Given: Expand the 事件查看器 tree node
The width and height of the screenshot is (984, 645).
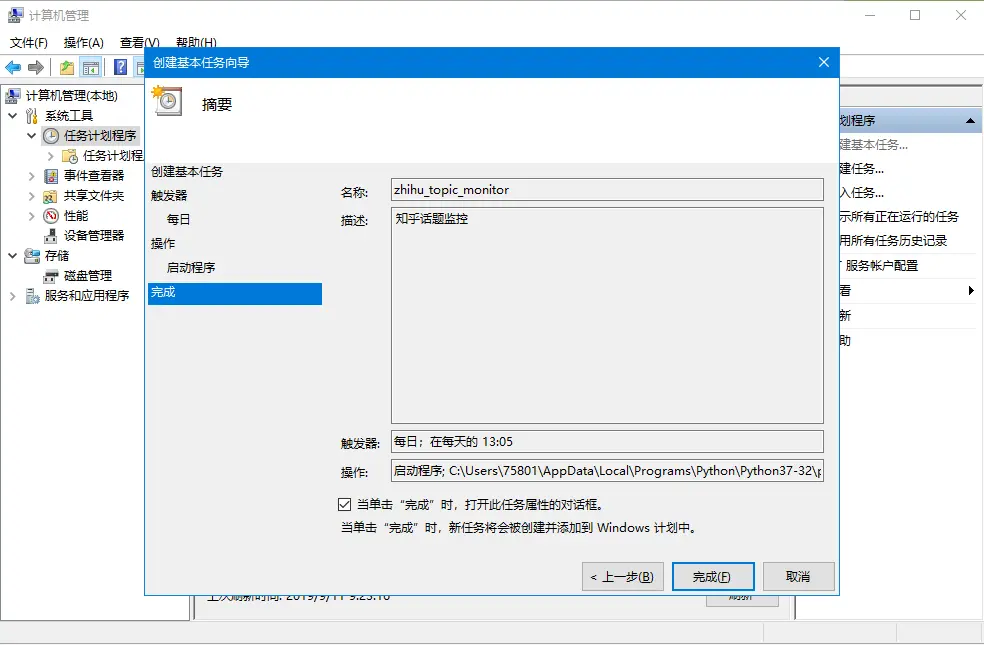Looking at the screenshot, I should [x=31, y=176].
